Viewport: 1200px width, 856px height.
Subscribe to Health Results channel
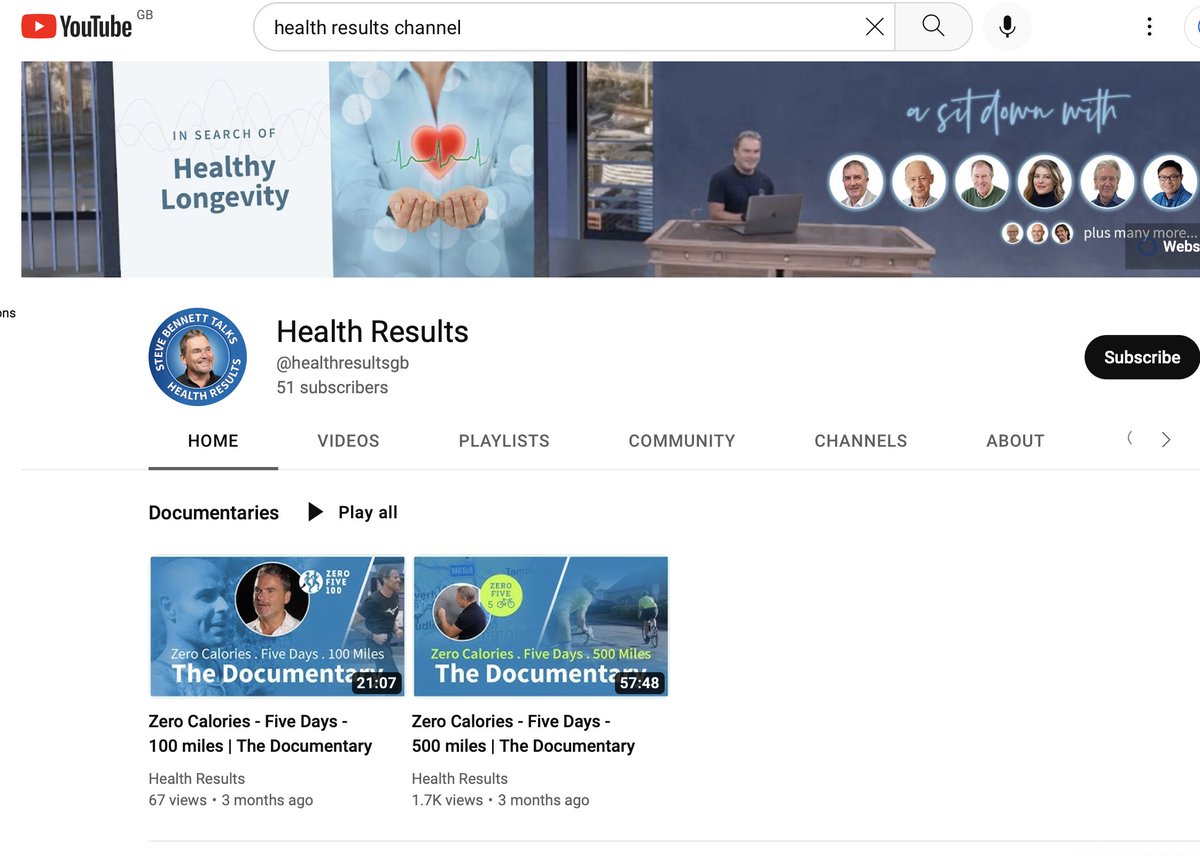(1141, 357)
